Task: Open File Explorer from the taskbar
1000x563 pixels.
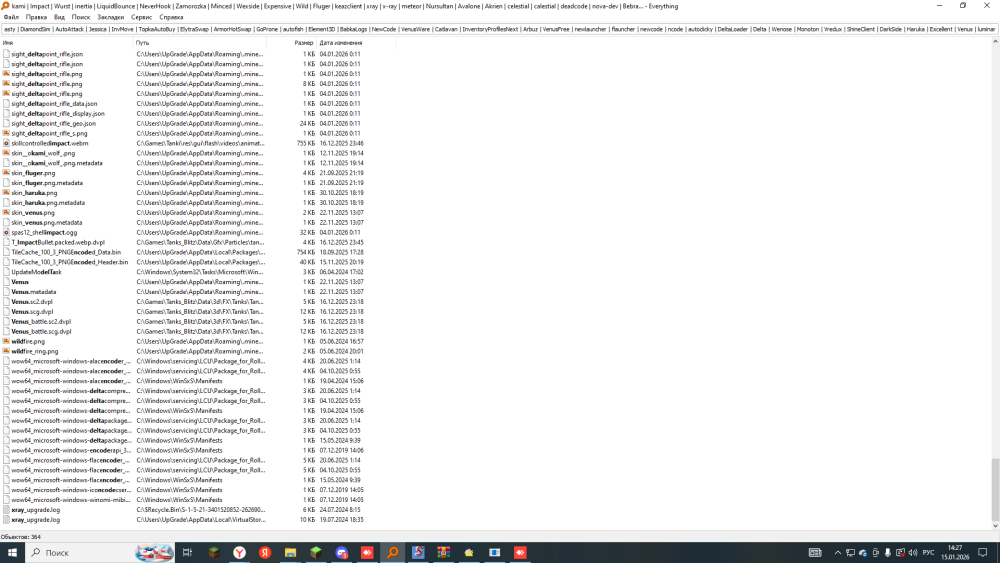Action: point(290,552)
